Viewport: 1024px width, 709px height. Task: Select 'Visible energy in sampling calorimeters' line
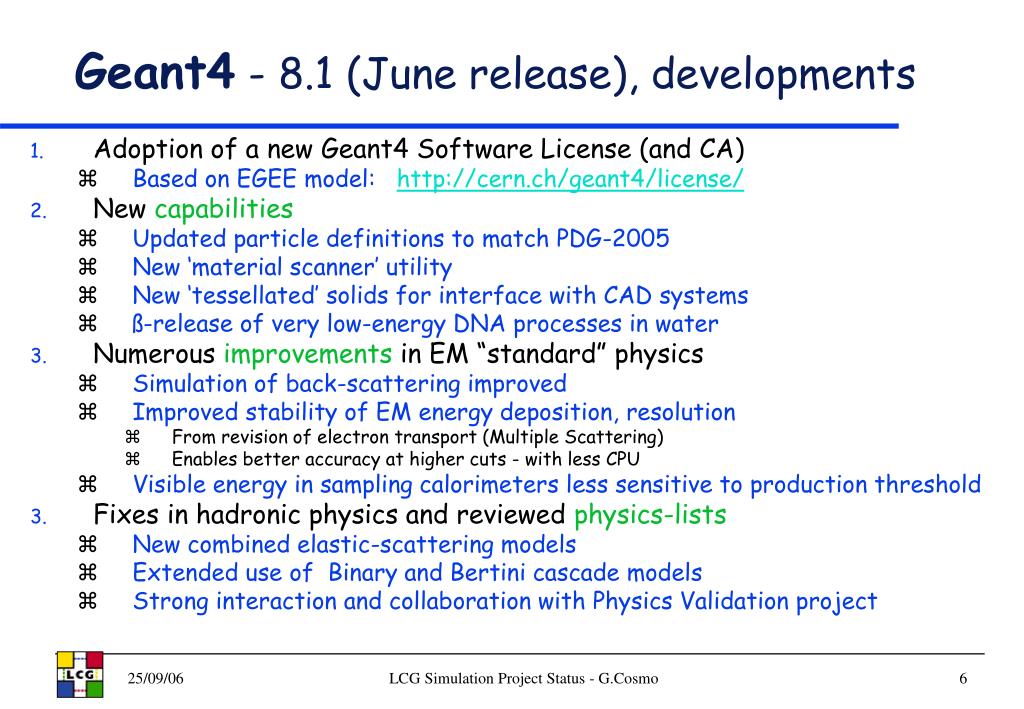click(x=556, y=484)
